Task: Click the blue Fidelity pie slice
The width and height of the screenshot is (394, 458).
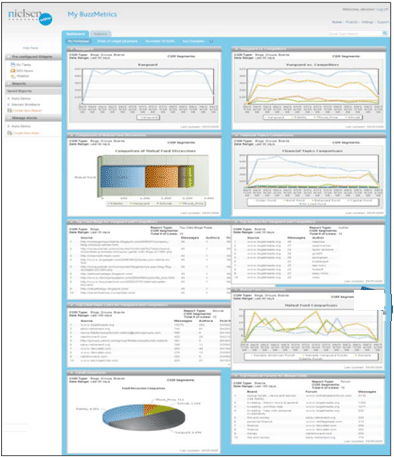Action: tap(123, 413)
